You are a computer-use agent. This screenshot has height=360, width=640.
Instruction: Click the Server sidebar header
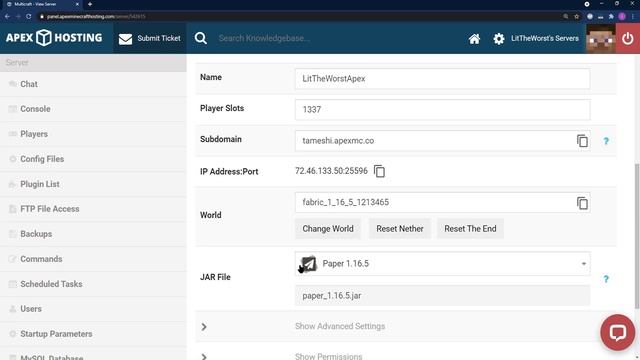click(x=93, y=63)
